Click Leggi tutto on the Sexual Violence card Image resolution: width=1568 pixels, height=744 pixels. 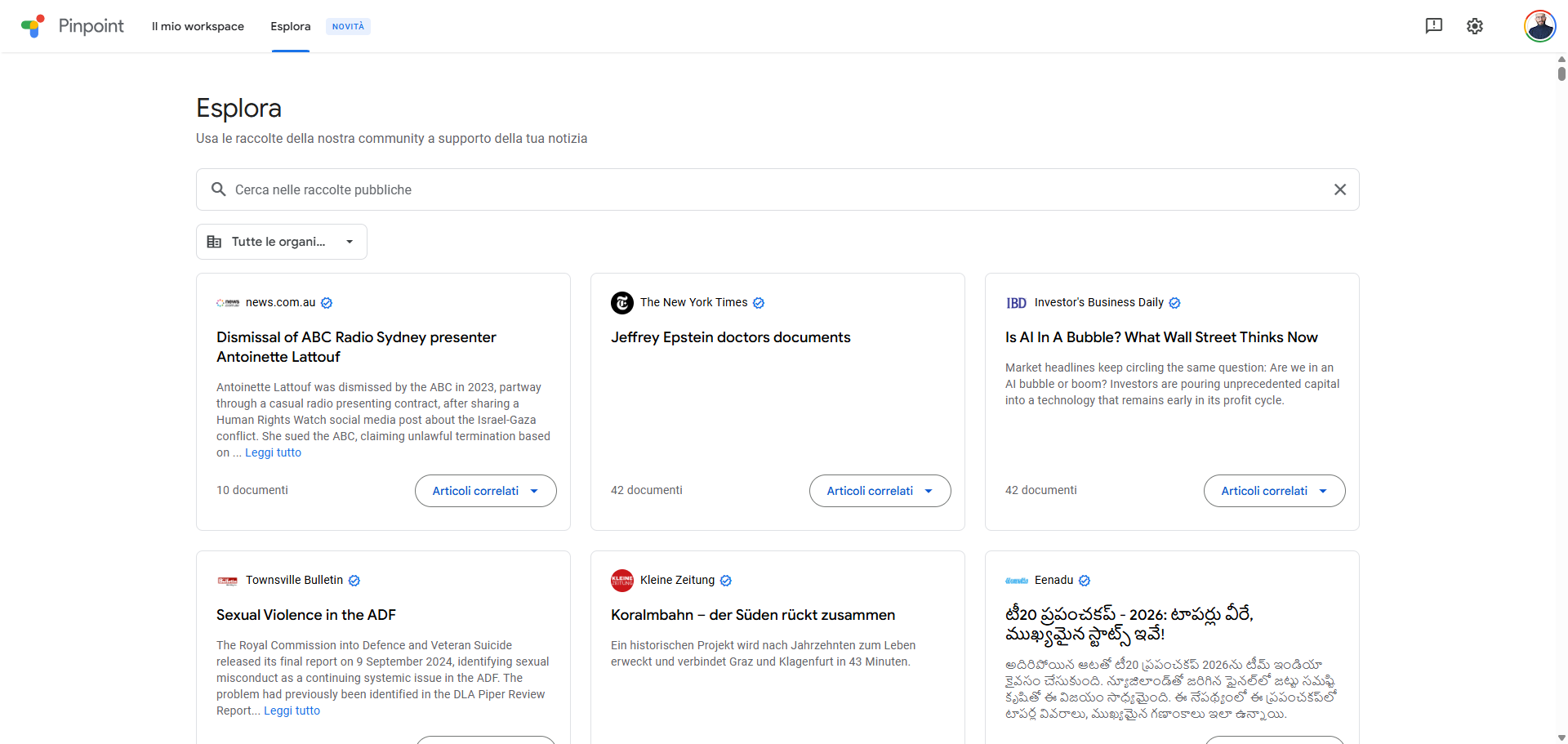292,711
